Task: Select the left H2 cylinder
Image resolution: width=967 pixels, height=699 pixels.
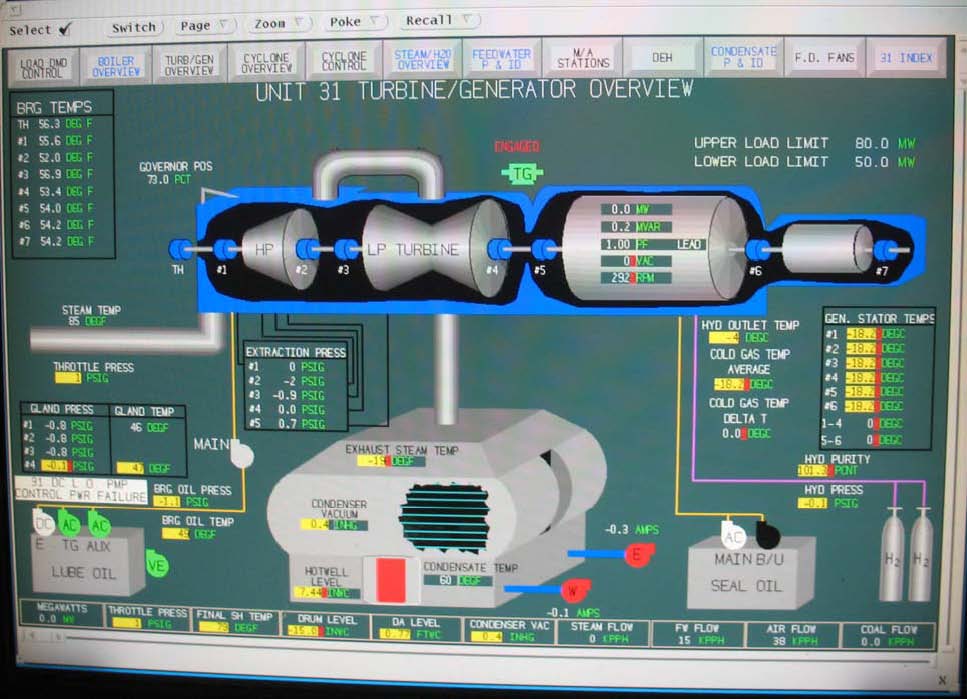Action: tap(892, 554)
